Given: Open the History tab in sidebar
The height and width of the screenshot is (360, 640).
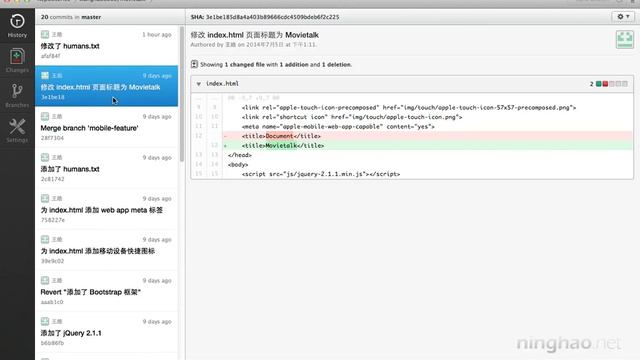Looking at the screenshot, I should (17, 25).
